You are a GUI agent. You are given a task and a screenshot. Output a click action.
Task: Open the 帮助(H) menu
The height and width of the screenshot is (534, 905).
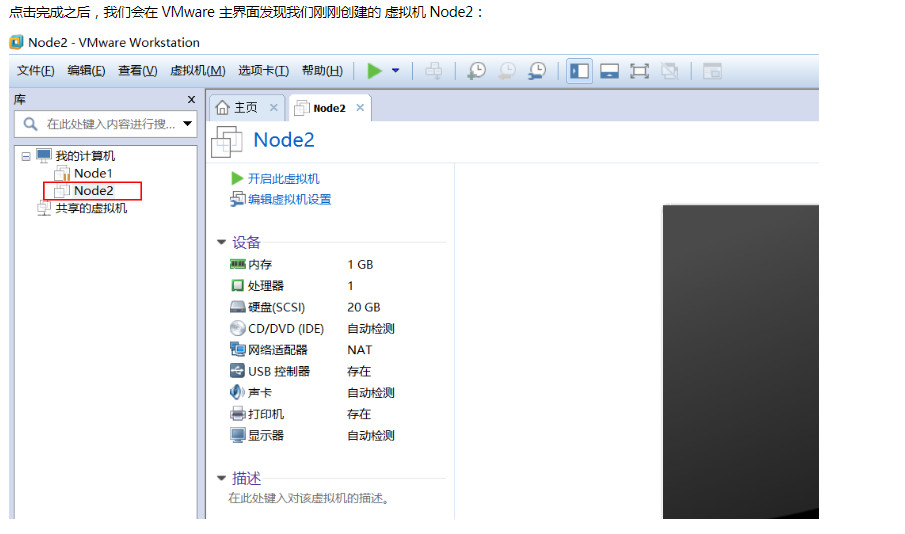pos(322,70)
